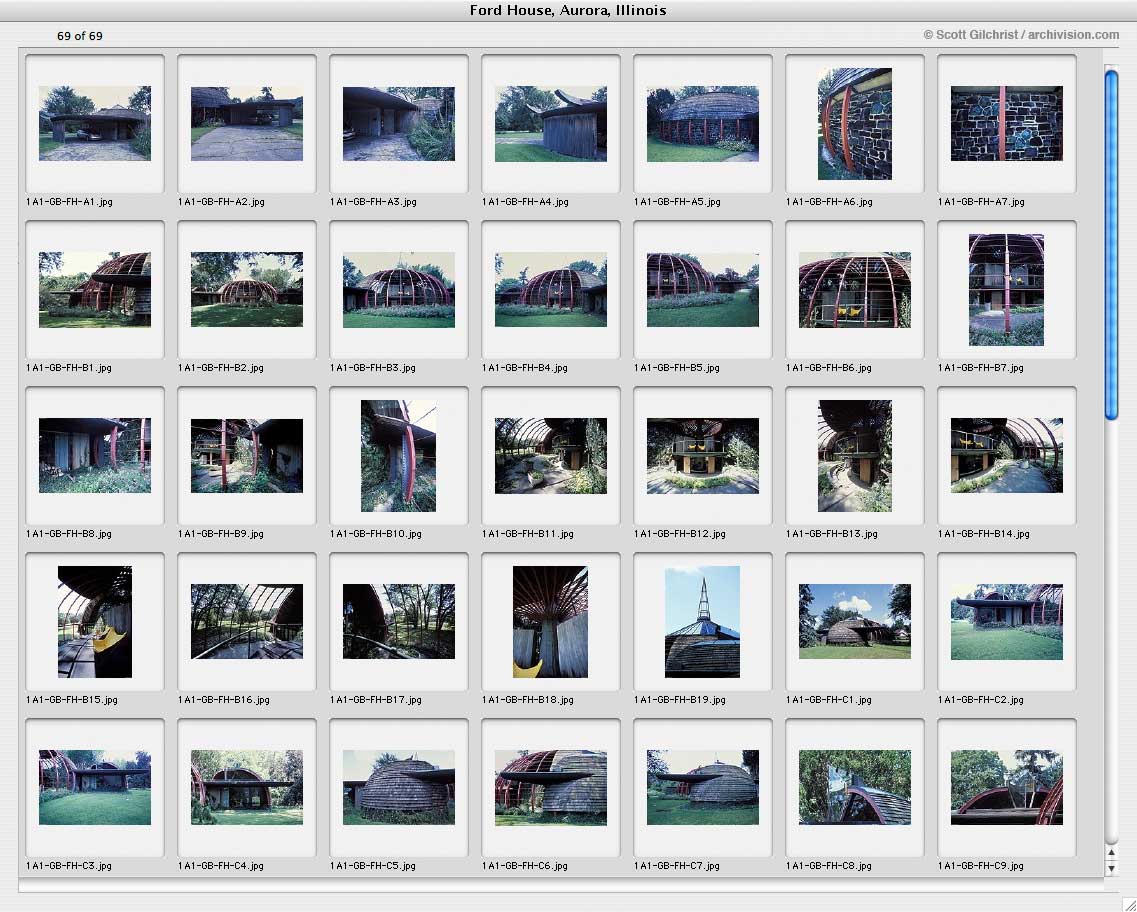Select thumbnail 1A1-GB-FH-B10.jpg

point(399,455)
